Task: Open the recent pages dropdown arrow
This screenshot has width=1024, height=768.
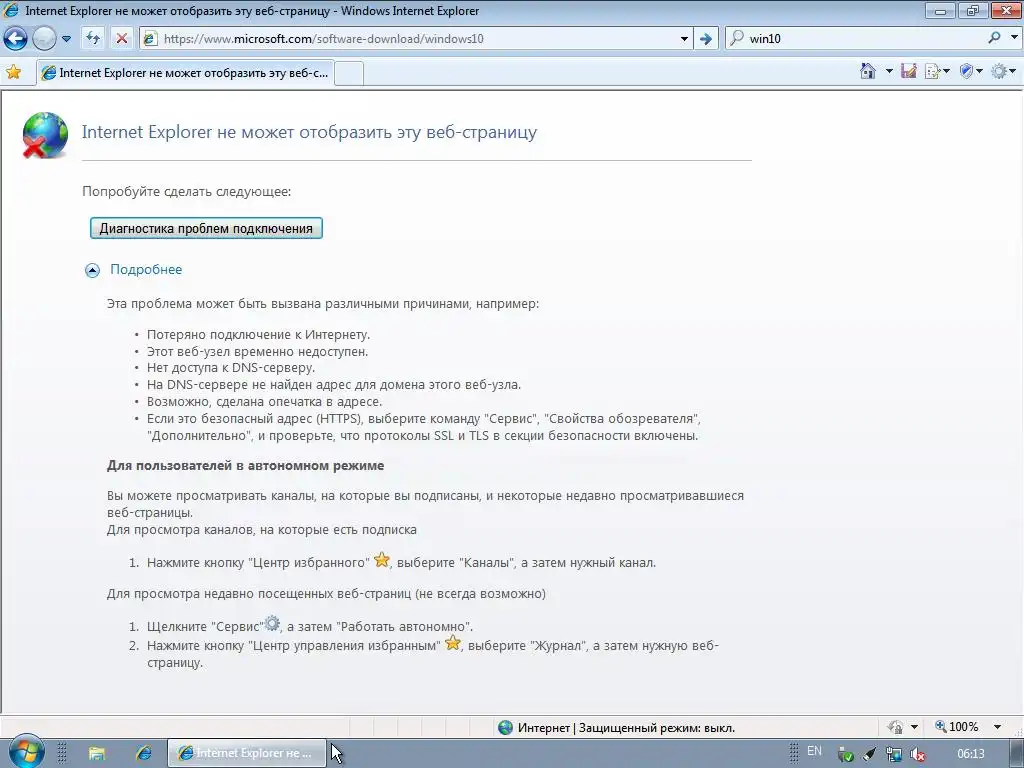Action: [66, 39]
